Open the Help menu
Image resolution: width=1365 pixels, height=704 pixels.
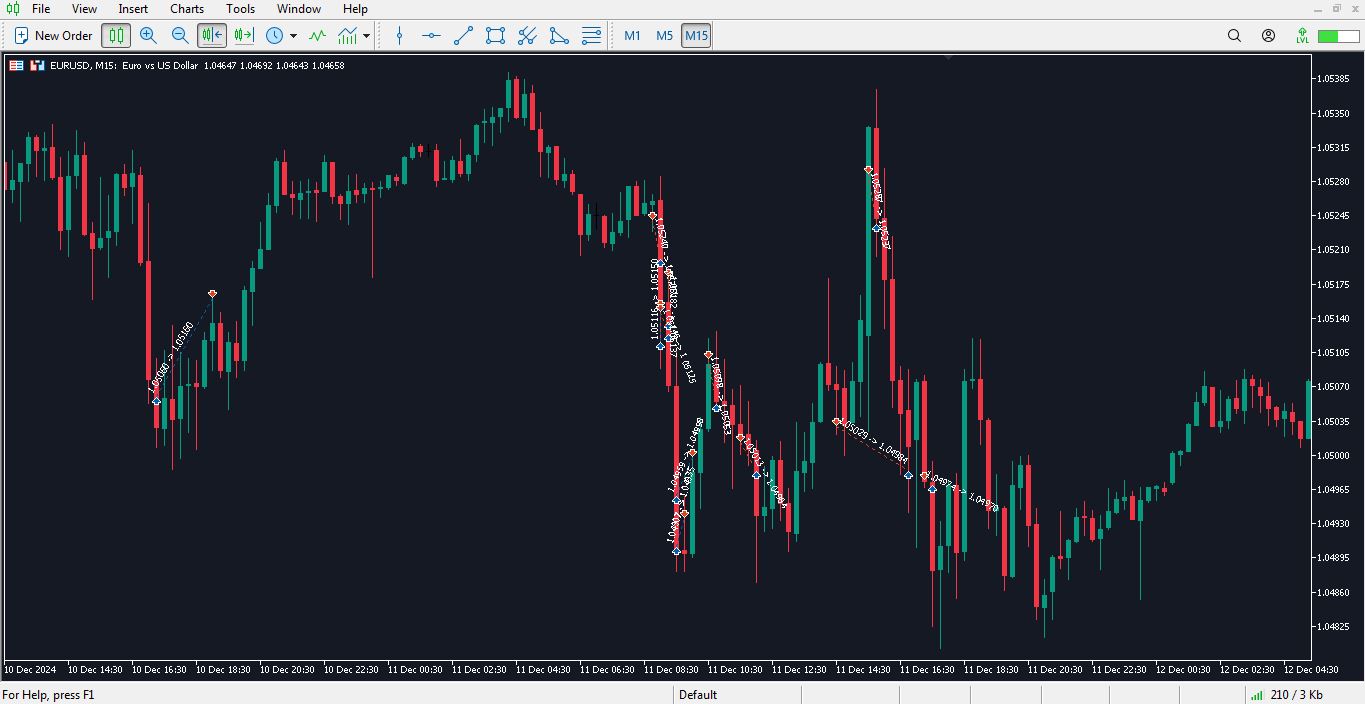tap(355, 8)
